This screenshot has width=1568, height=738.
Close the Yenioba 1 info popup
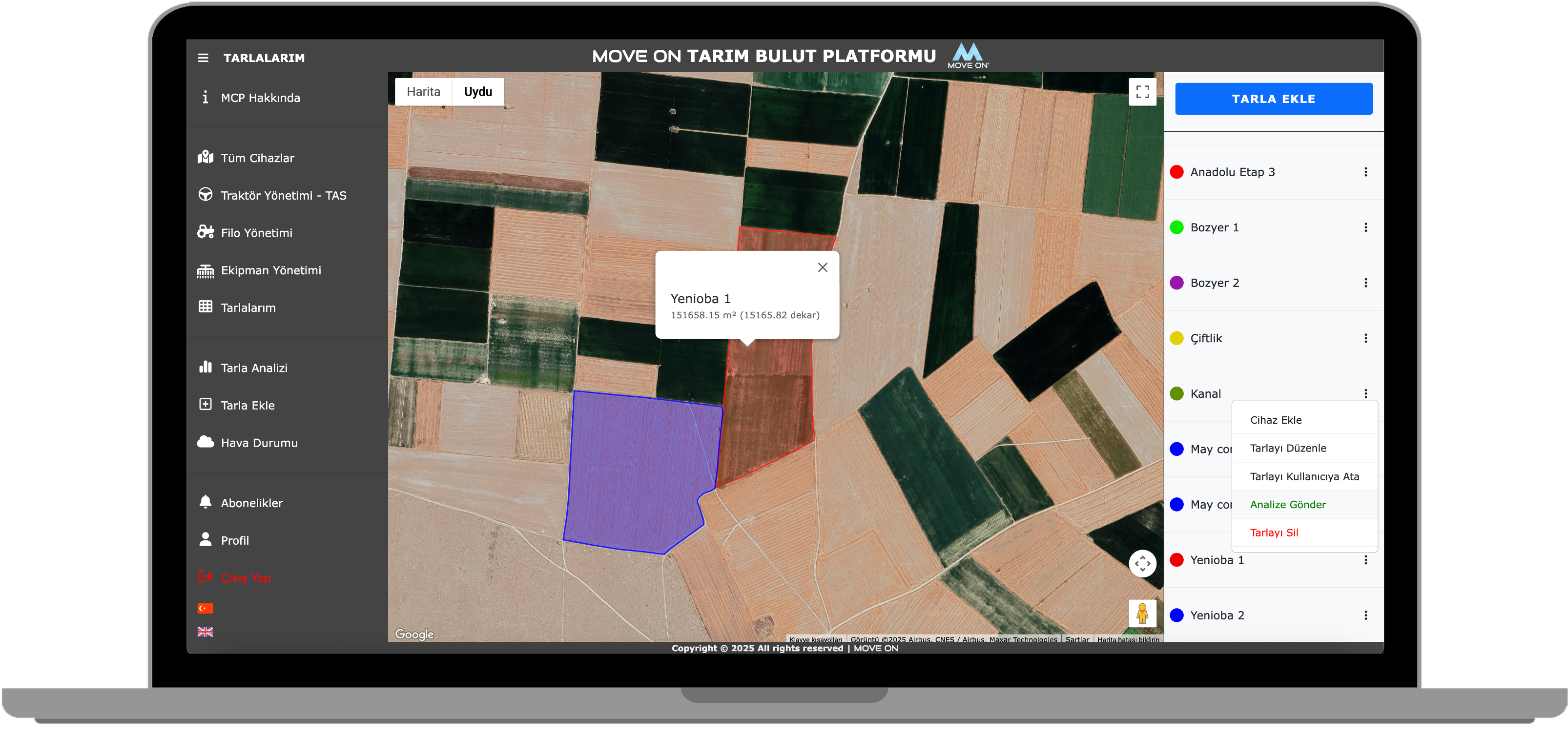pyautogui.click(x=823, y=267)
